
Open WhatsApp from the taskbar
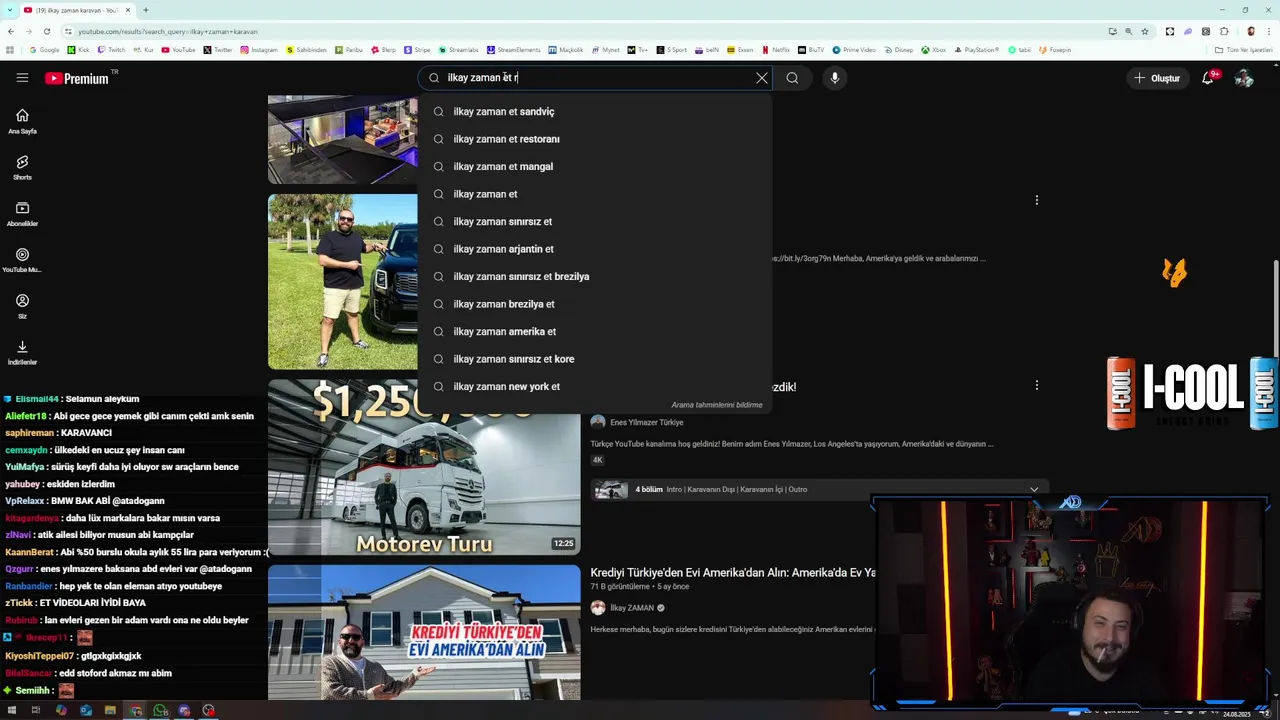coord(160,711)
